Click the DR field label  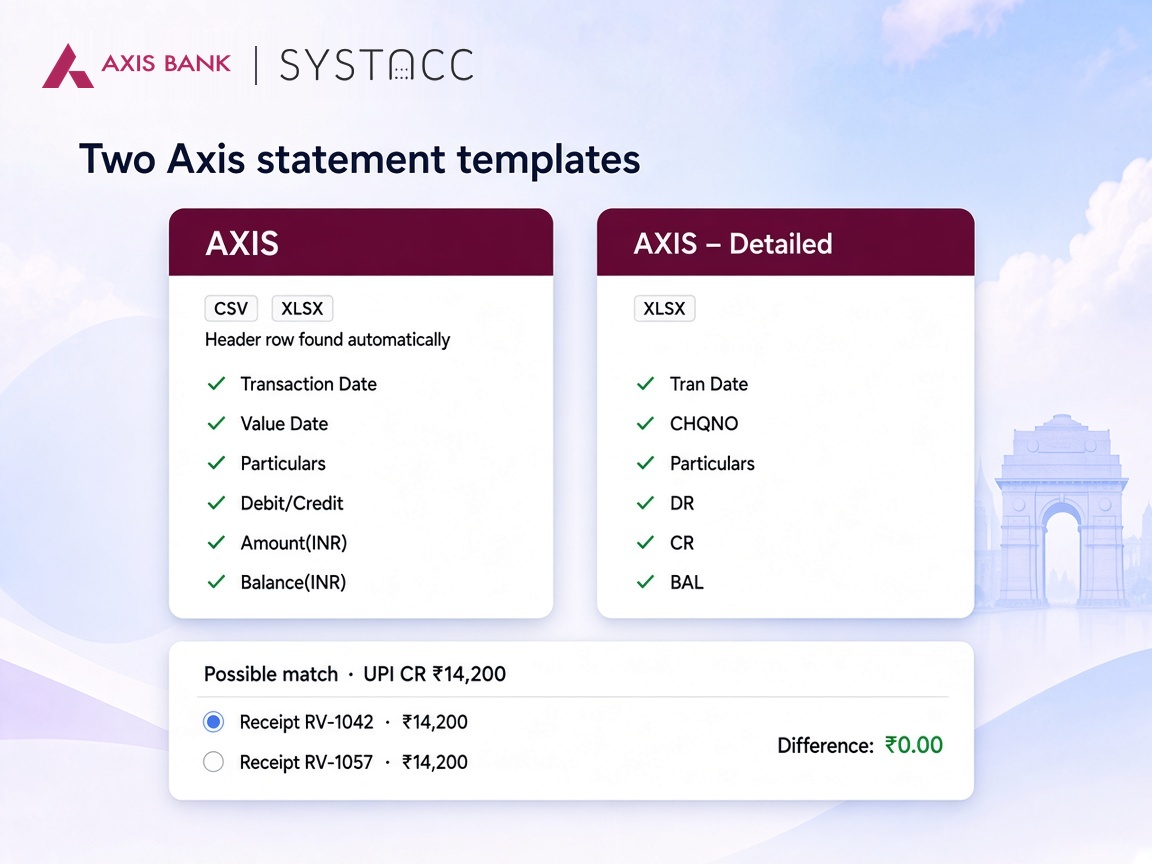[x=682, y=503]
